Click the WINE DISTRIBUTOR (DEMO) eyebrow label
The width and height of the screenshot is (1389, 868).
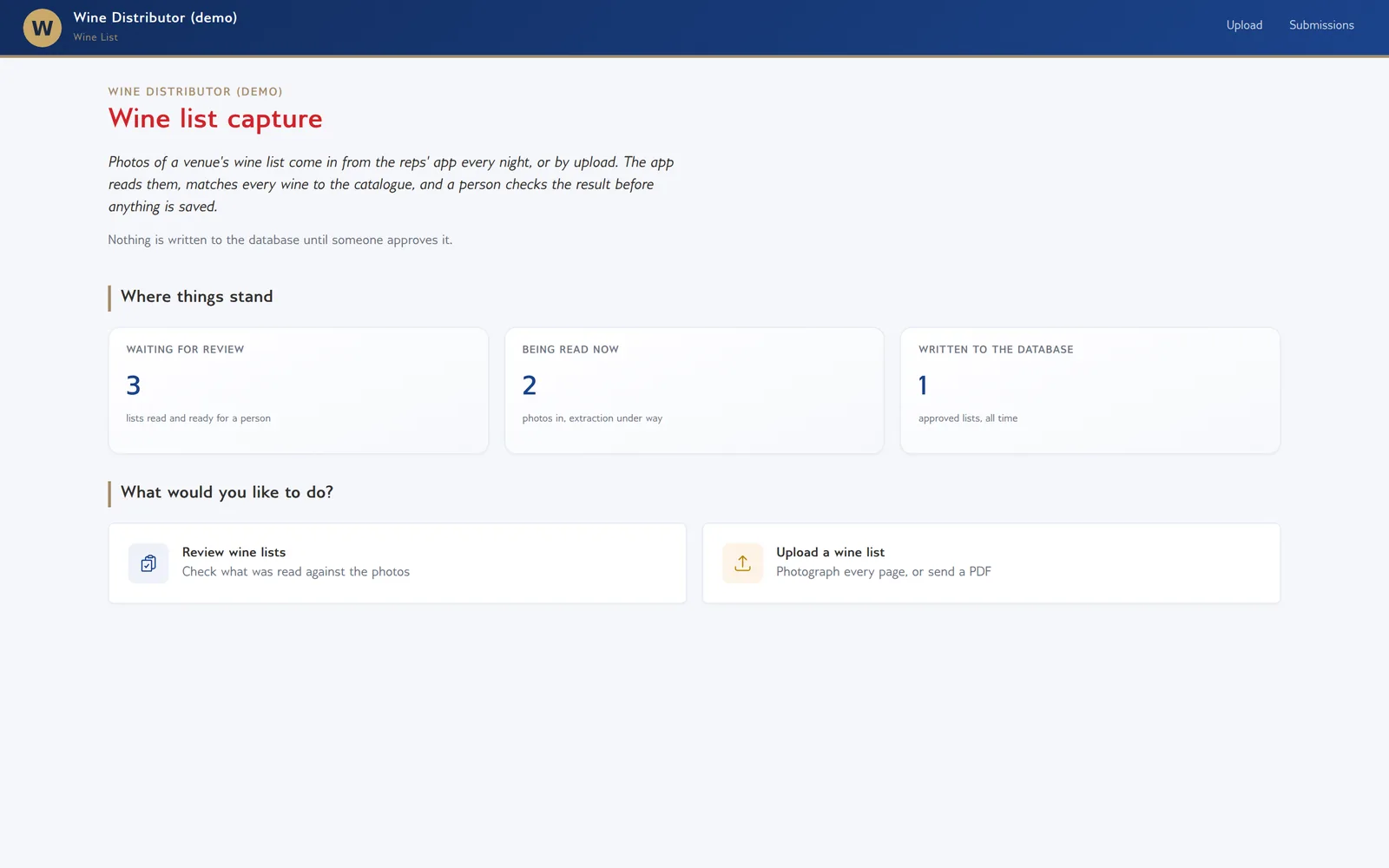coord(195,91)
